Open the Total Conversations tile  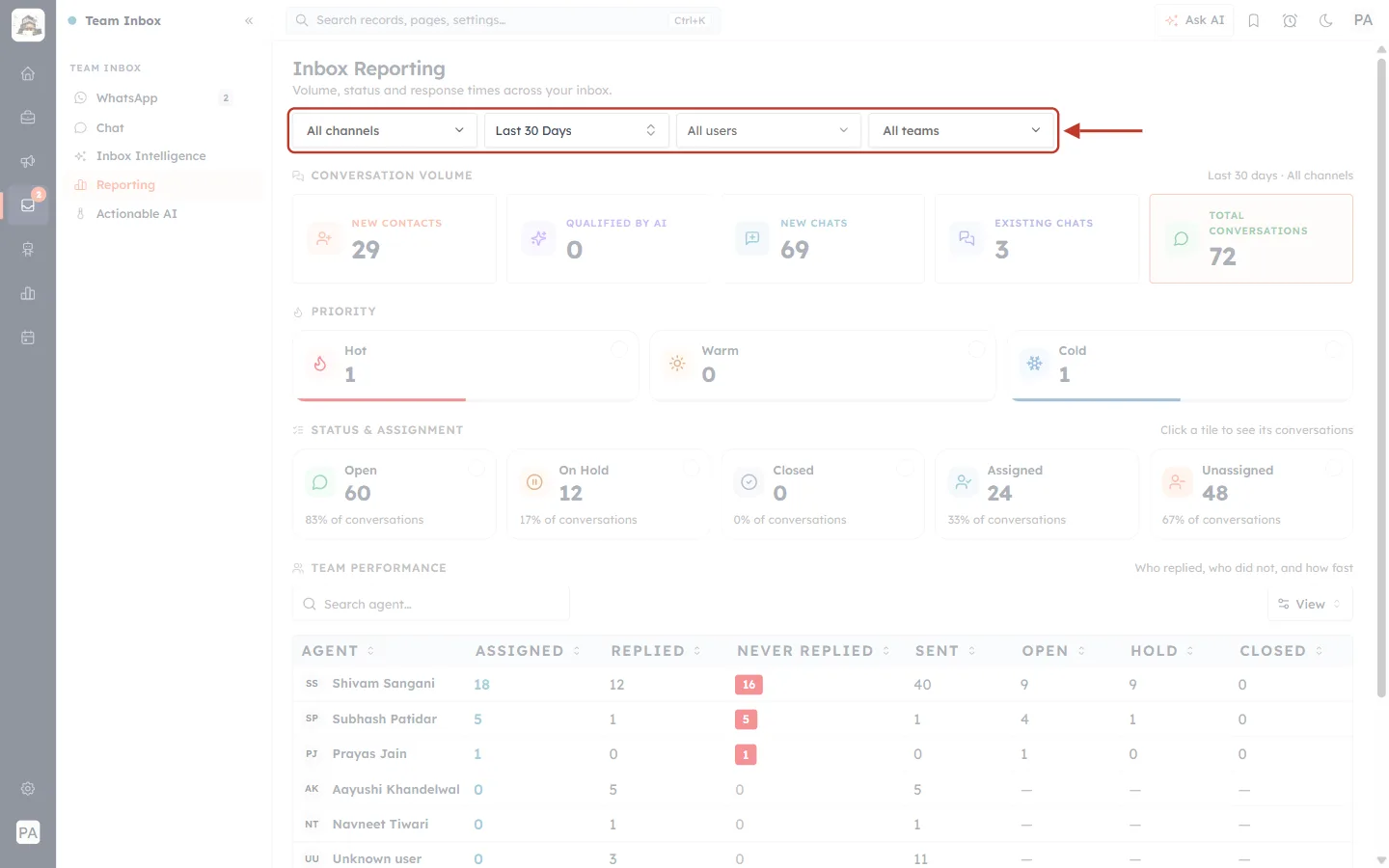1251,239
